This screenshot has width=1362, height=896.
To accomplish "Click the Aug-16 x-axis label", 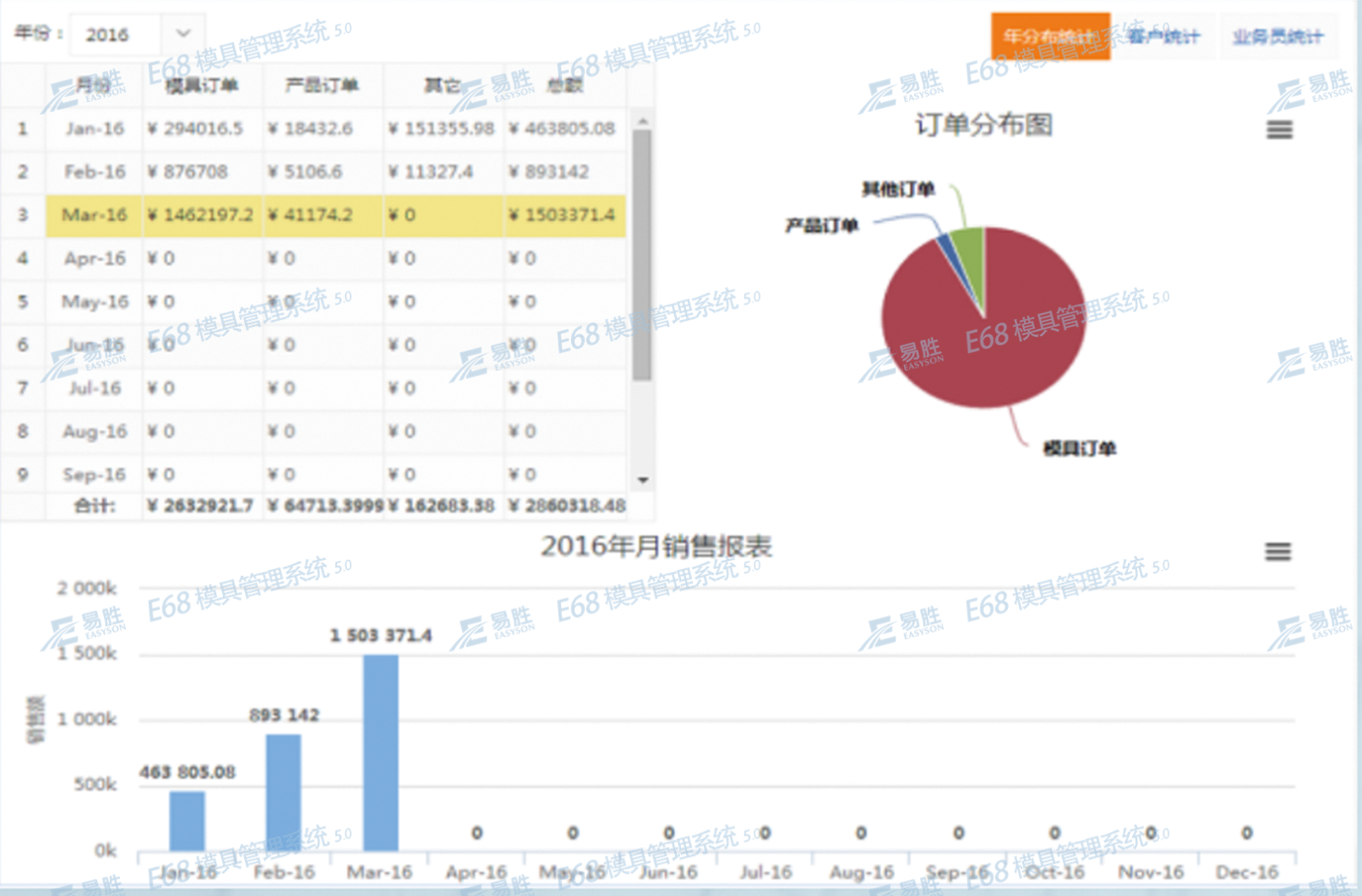I will [x=861, y=872].
